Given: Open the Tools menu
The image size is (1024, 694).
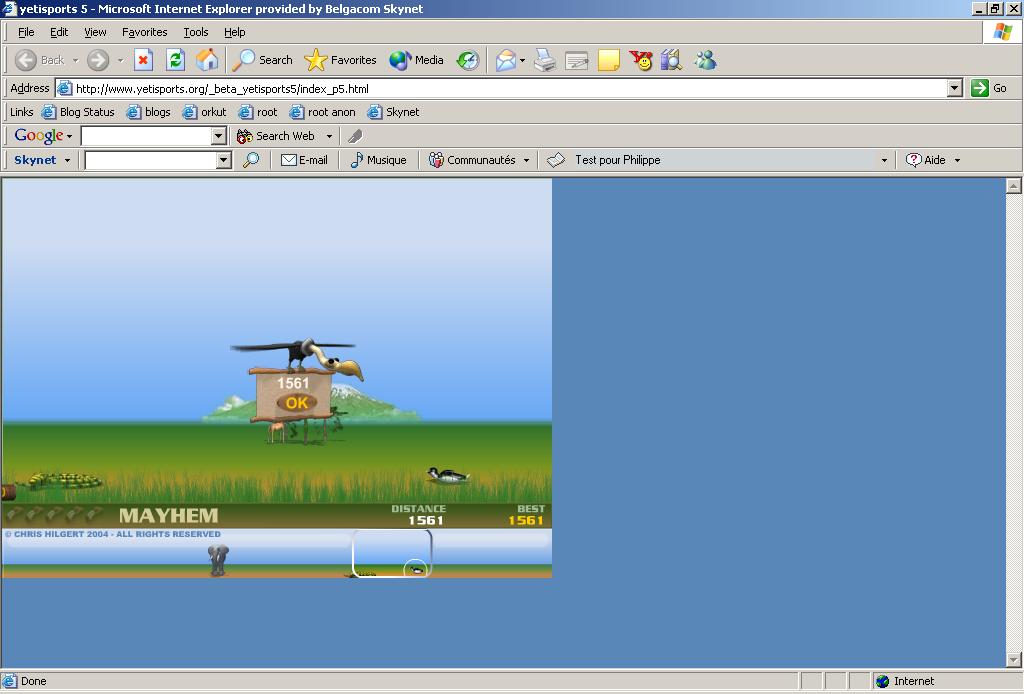Looking at the screenshot, I should (x=195, y=32).
